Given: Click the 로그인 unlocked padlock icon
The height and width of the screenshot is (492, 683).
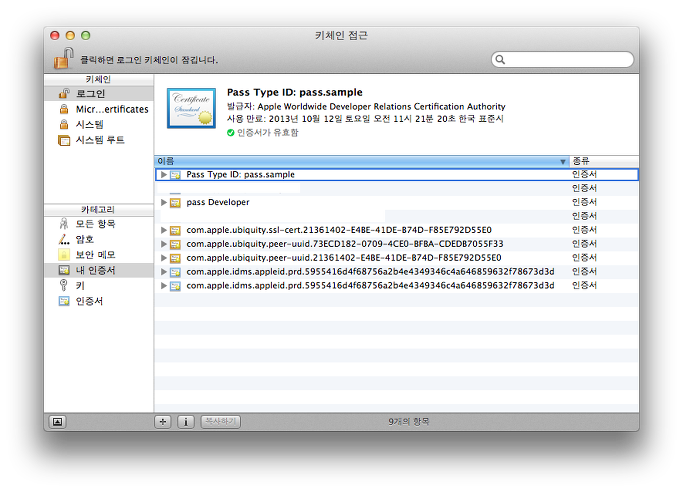Looking at the screenshot, I should click(x=64, y=93).
